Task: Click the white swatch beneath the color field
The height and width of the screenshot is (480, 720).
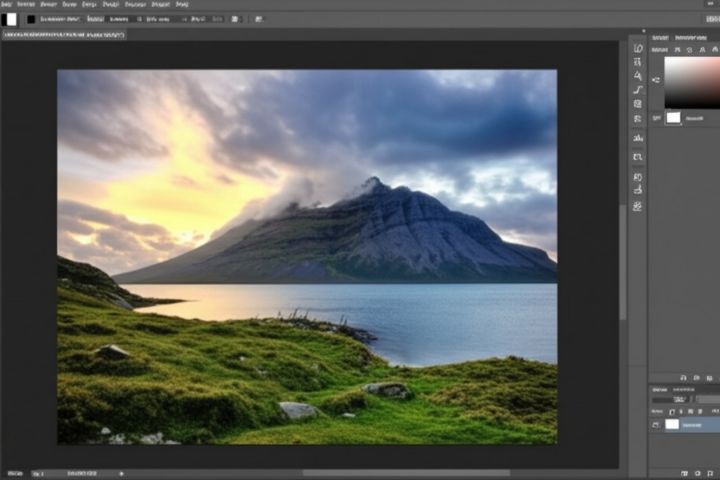Action: (x=673, y=118)
